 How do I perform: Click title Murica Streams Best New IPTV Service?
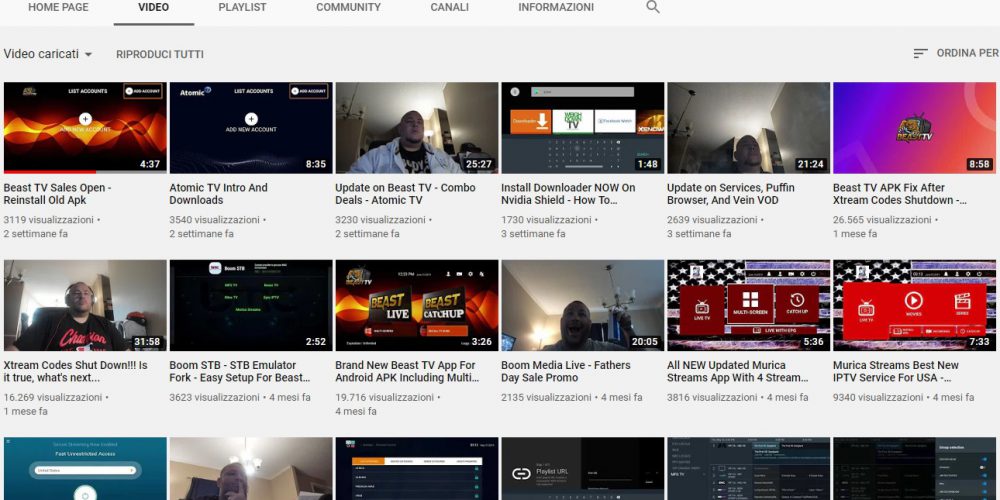pyautogui.click(x=896, y=371)
